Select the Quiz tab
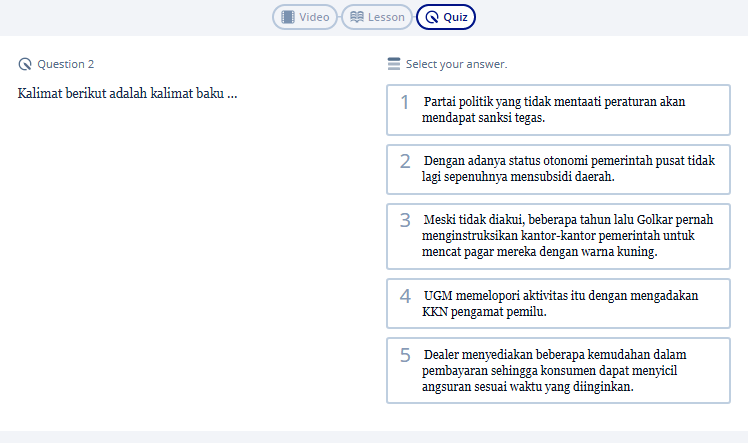 tap(446, 17)
